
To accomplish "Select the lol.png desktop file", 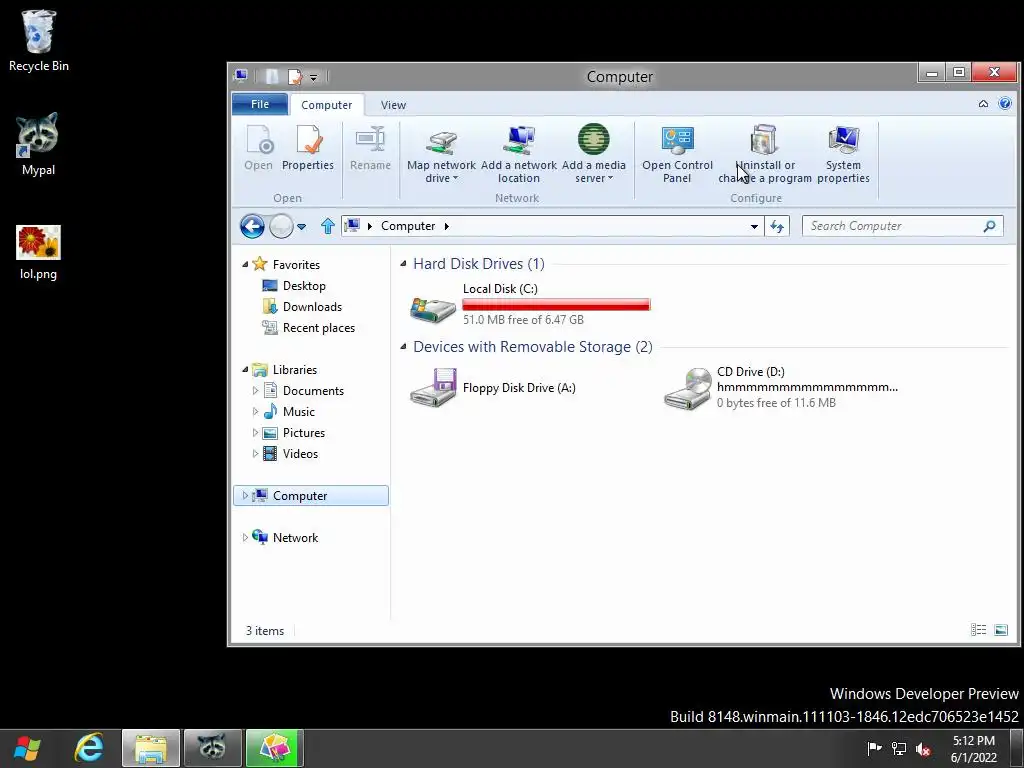I will click(38, 252).
